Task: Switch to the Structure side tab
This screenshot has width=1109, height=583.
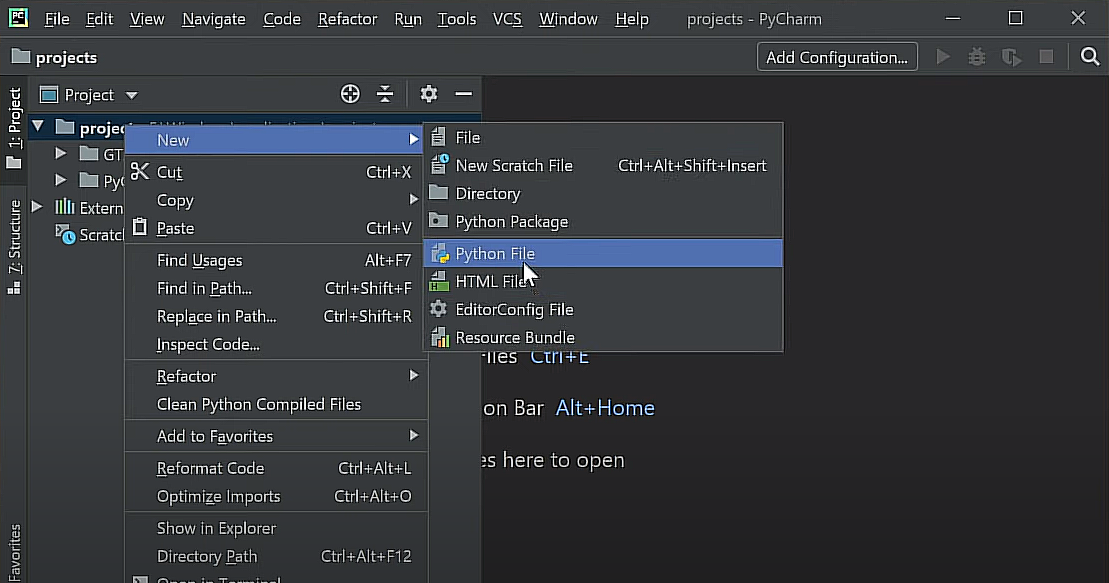Action: tap(14, 240)
